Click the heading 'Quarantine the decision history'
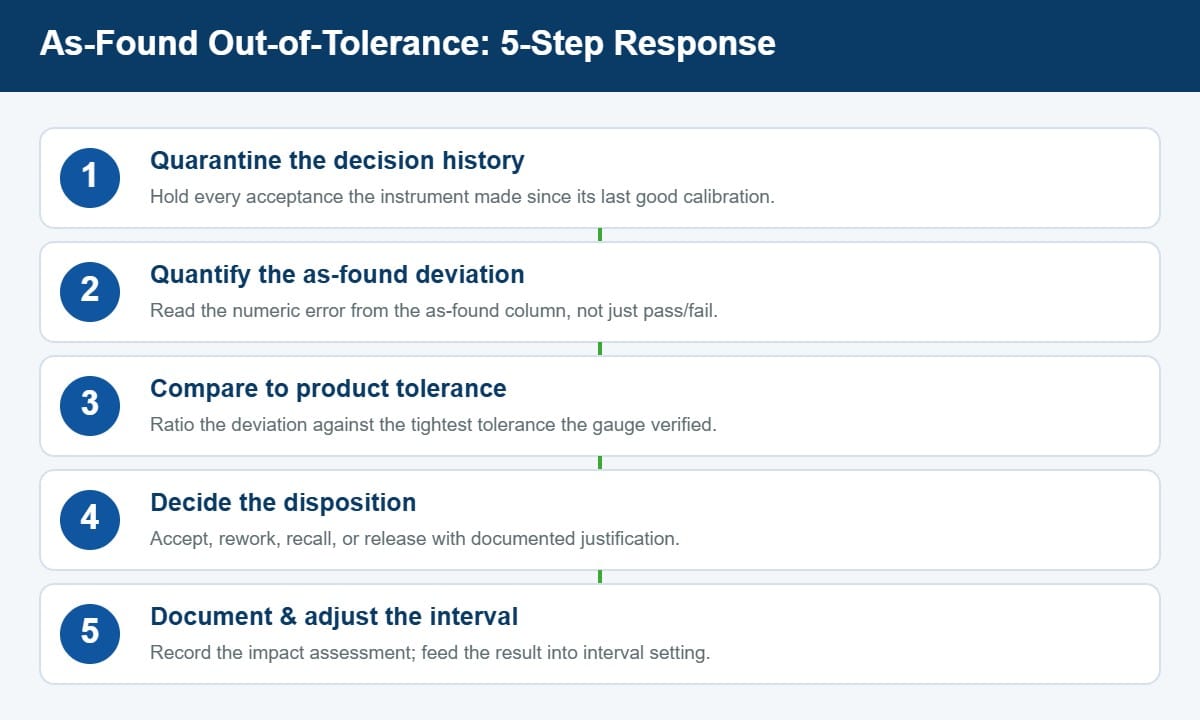 pos(337,160)
